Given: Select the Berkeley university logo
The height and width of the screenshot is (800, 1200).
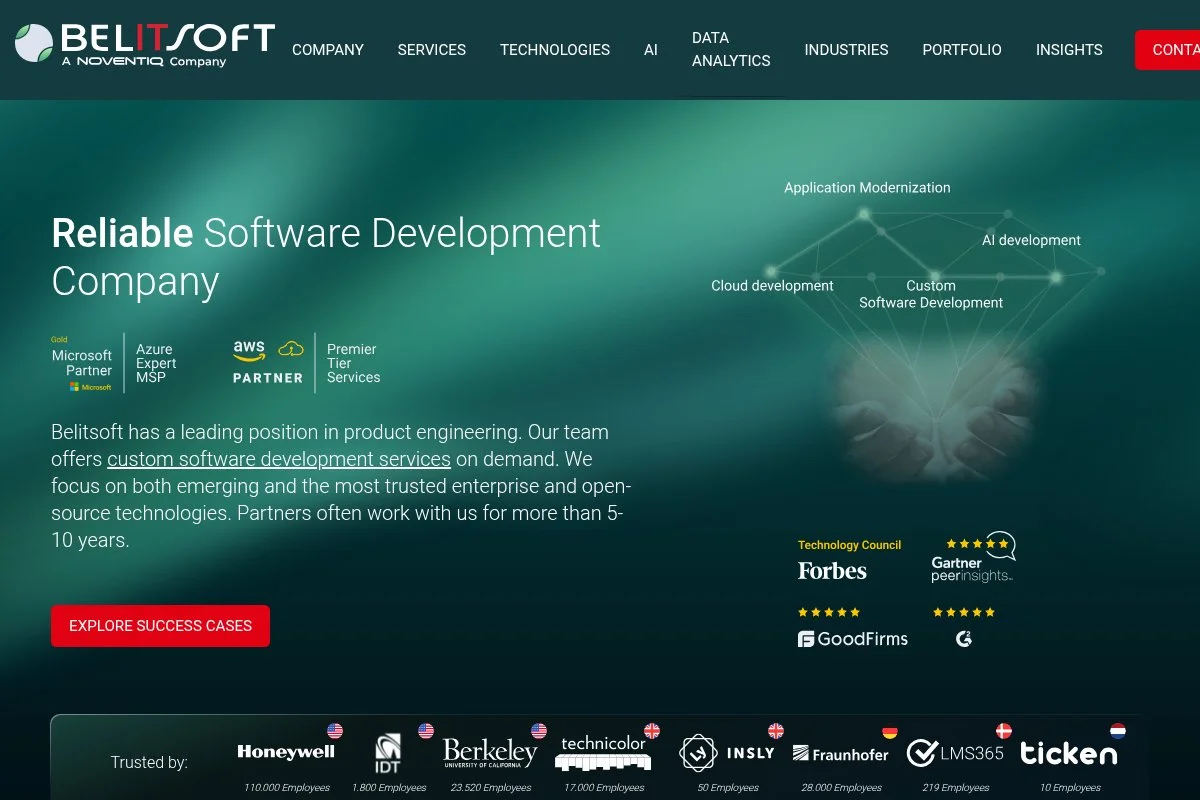Looking at the screenshot, I should [489, 752].
